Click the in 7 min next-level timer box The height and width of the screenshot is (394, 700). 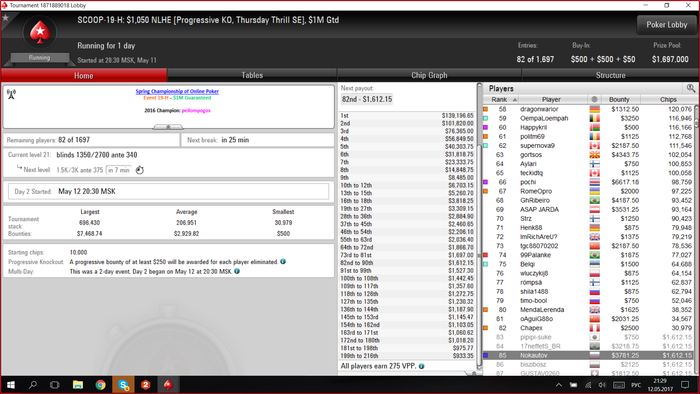[119, 170]
